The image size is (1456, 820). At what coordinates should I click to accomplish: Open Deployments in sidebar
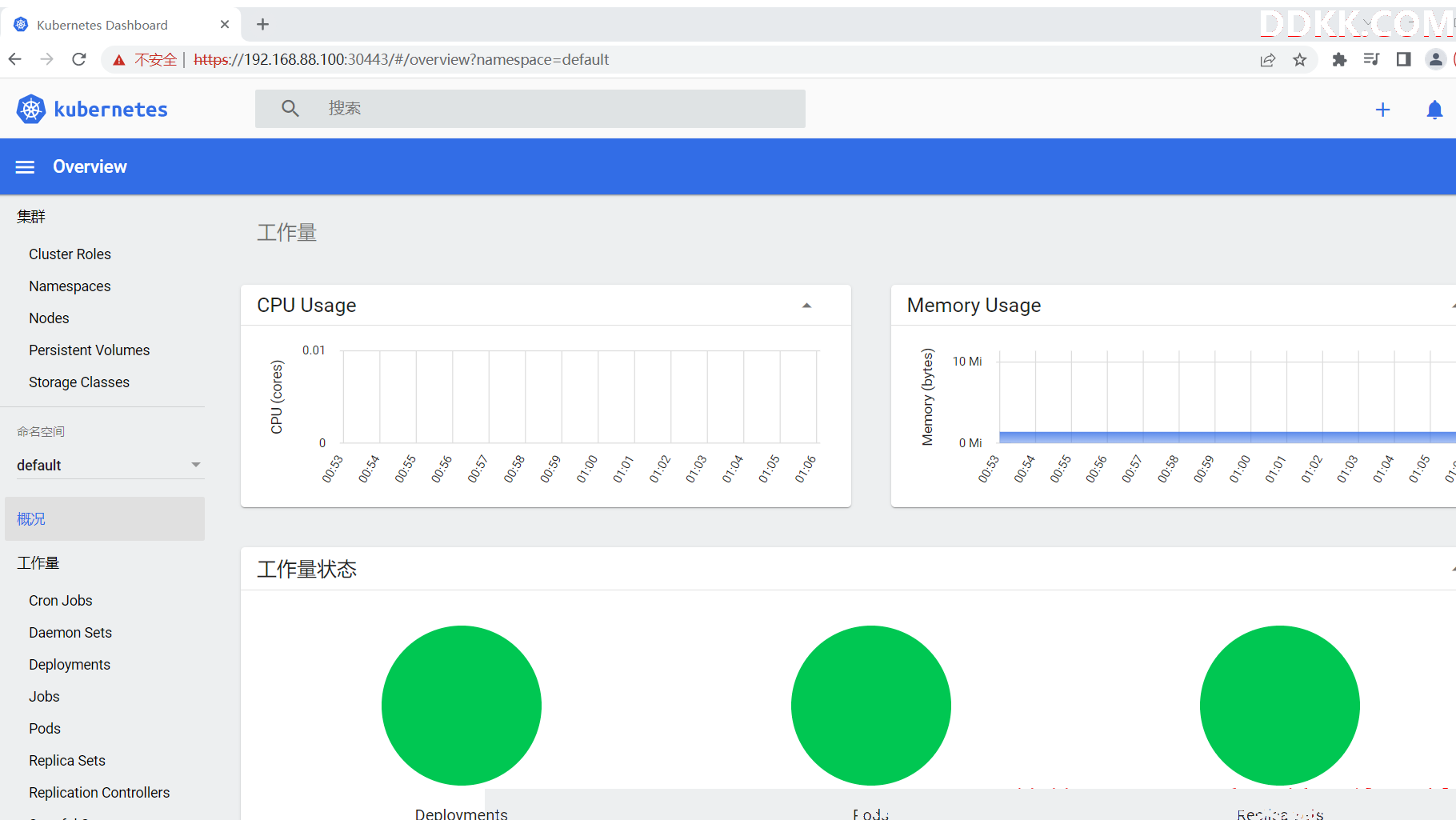tap(70, 665)
